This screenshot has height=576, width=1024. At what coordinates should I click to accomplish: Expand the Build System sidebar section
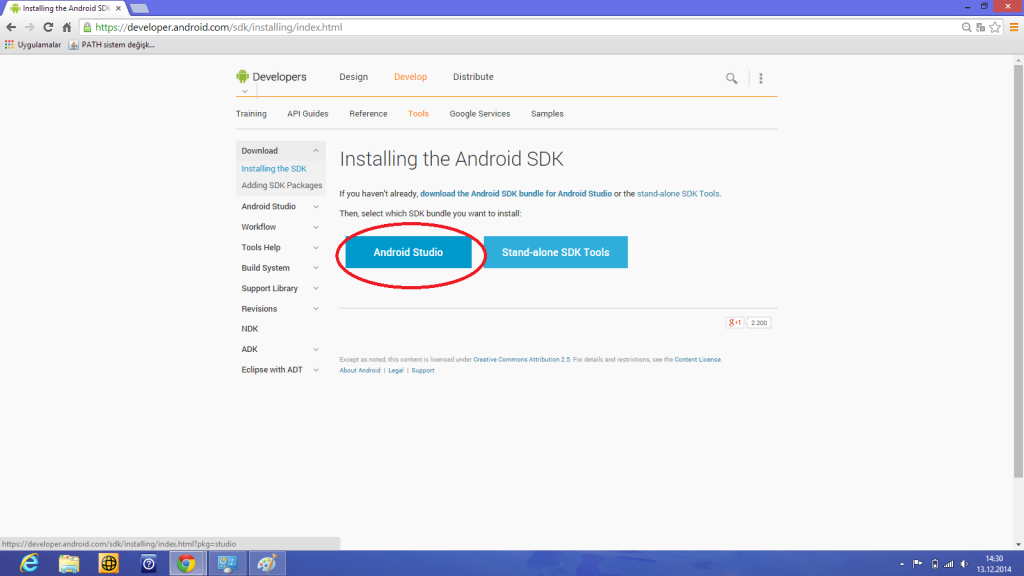pos(316,268)
